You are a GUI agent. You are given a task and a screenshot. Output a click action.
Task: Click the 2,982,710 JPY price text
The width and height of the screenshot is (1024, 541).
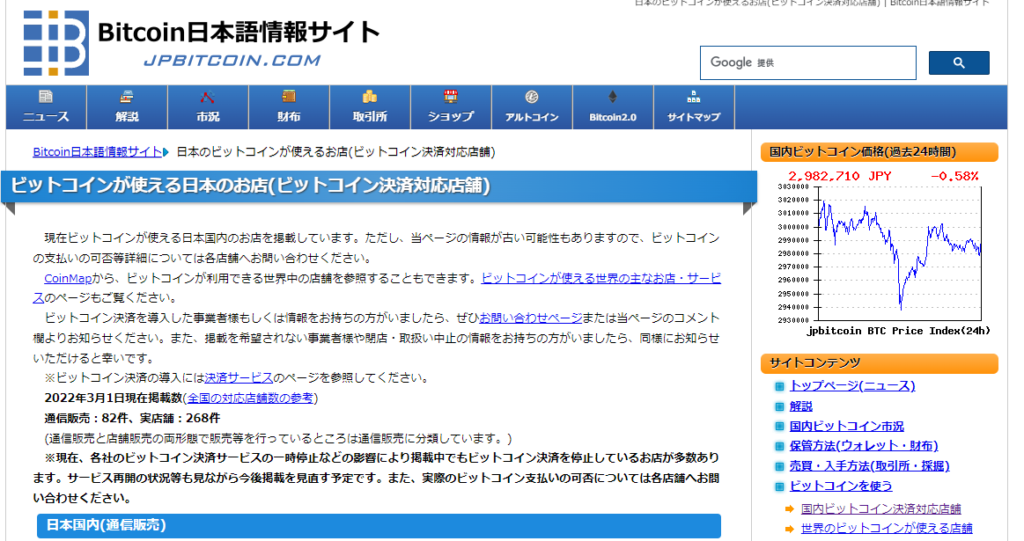click(840, 176)
